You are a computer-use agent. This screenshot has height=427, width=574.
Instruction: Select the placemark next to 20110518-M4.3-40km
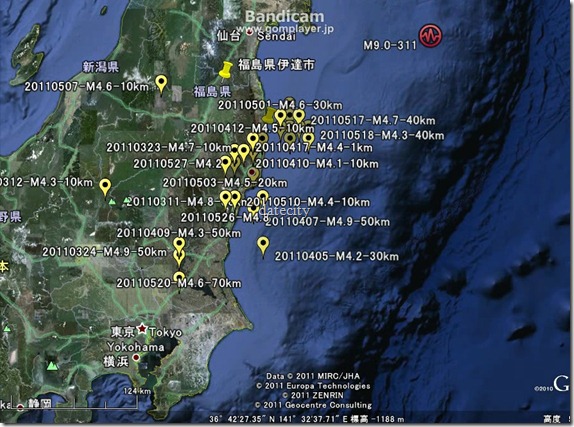309,141
